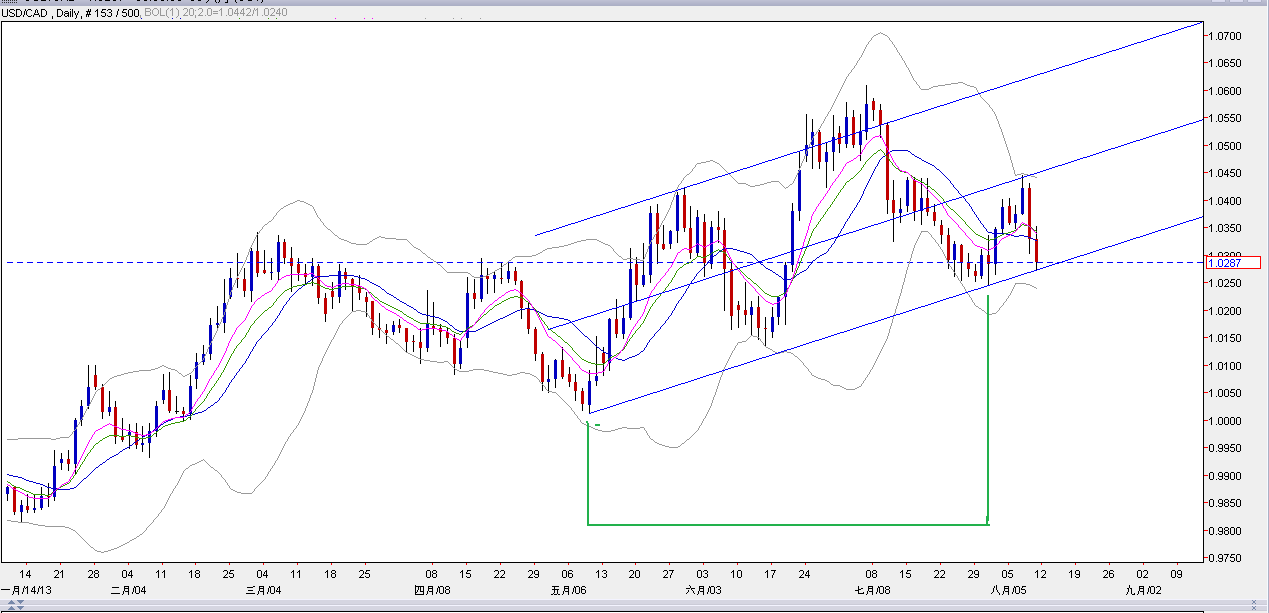Click the 三月/04 month label
1269x613 pixels.
262,590
